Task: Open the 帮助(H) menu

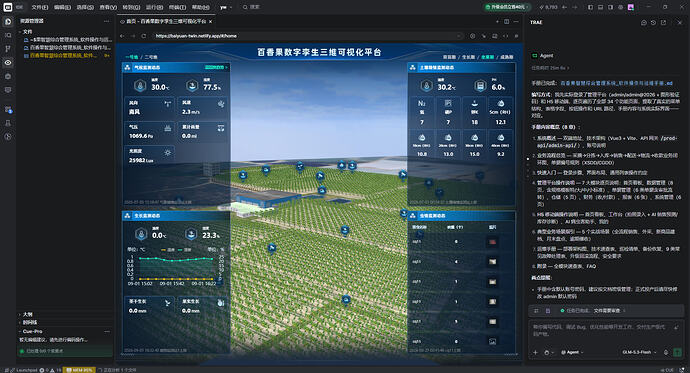Action: 201,7
